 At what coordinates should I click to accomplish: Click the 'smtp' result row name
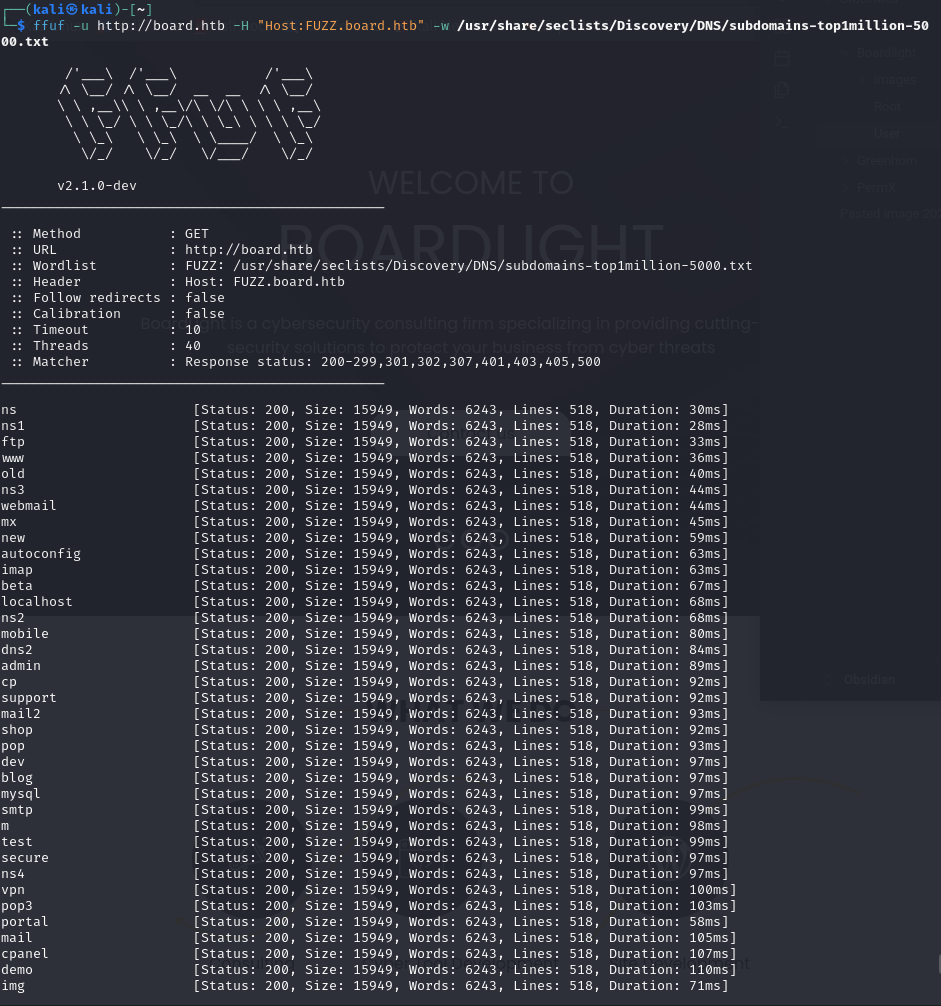pyautogui.click(x=17, y=810)
